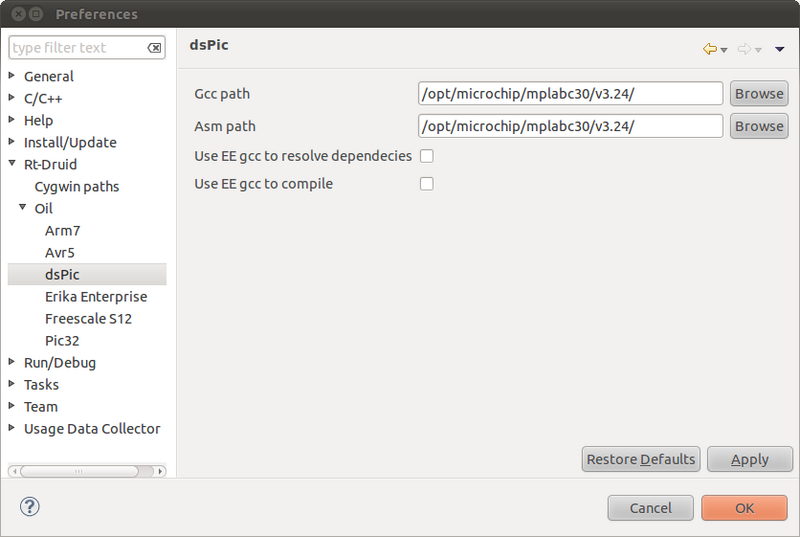Browse for the Gcc path
The width and height of the screenshot is (800, 537).
pos(759,94)
